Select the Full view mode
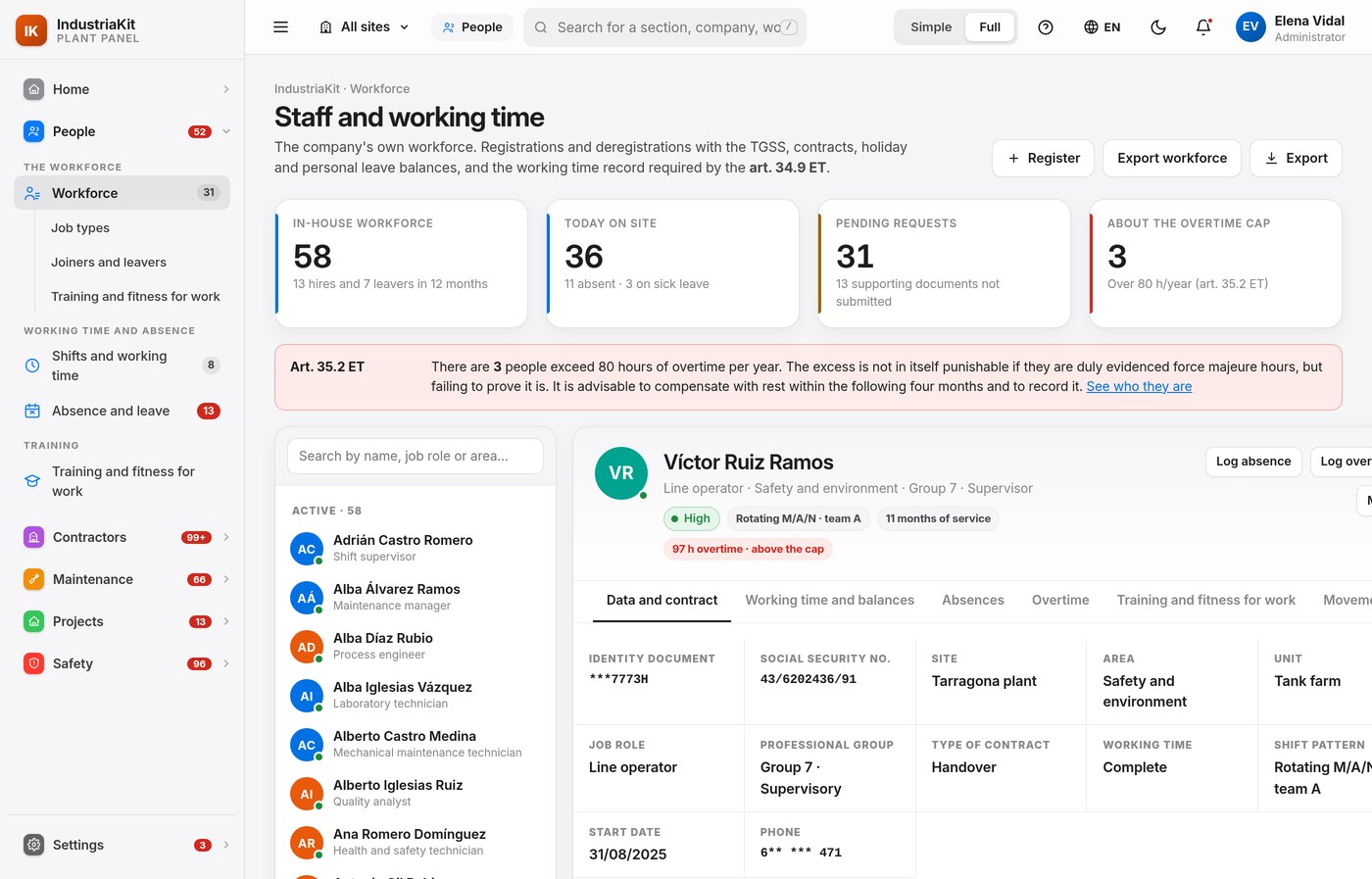Image resolution: width=1372 pixels, height=879 pixels. [990, 27]
